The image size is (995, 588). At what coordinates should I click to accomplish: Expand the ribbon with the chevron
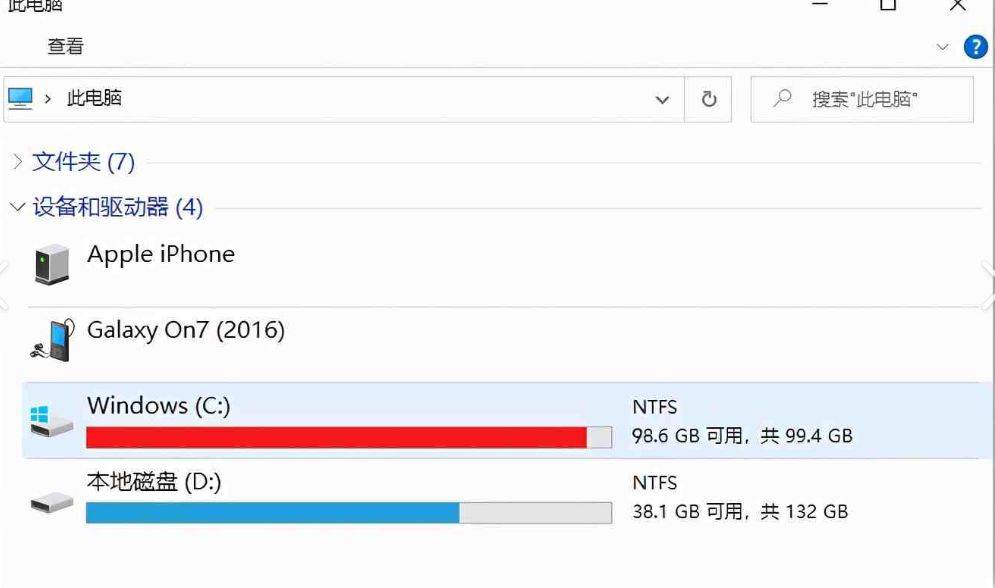[x=943, y=46]
